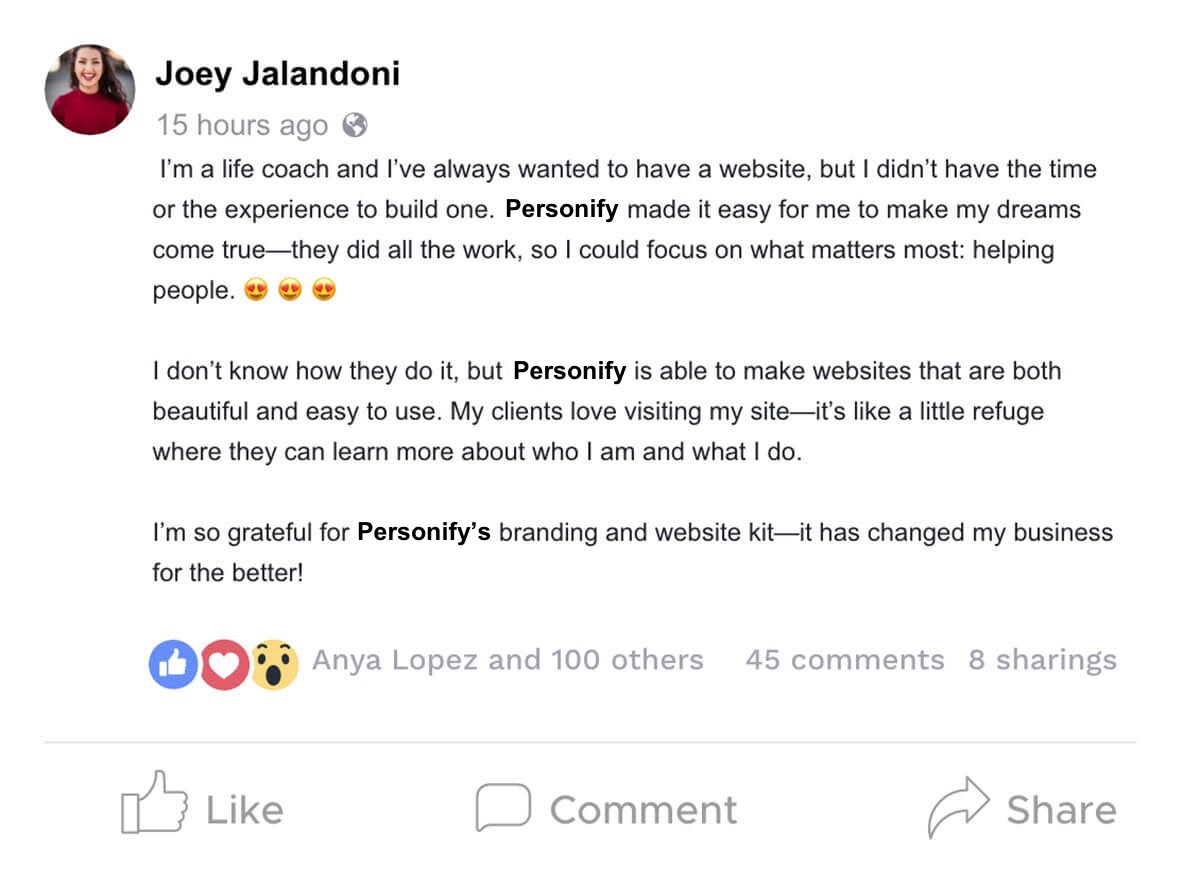Screen dimensions: 1200x884
Task: Click the bold Personify text in the first paragraph
Action: (x=562, y=209)
